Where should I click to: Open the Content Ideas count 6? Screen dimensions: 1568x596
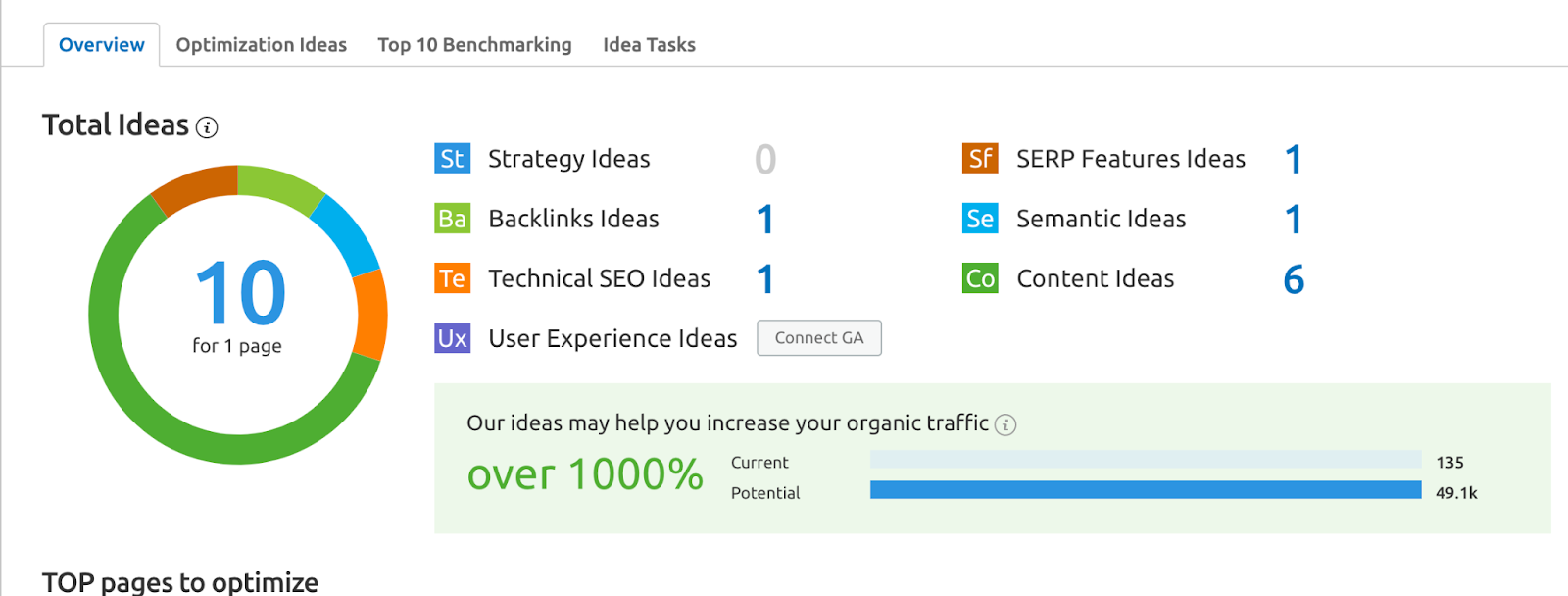point(1294,279)
